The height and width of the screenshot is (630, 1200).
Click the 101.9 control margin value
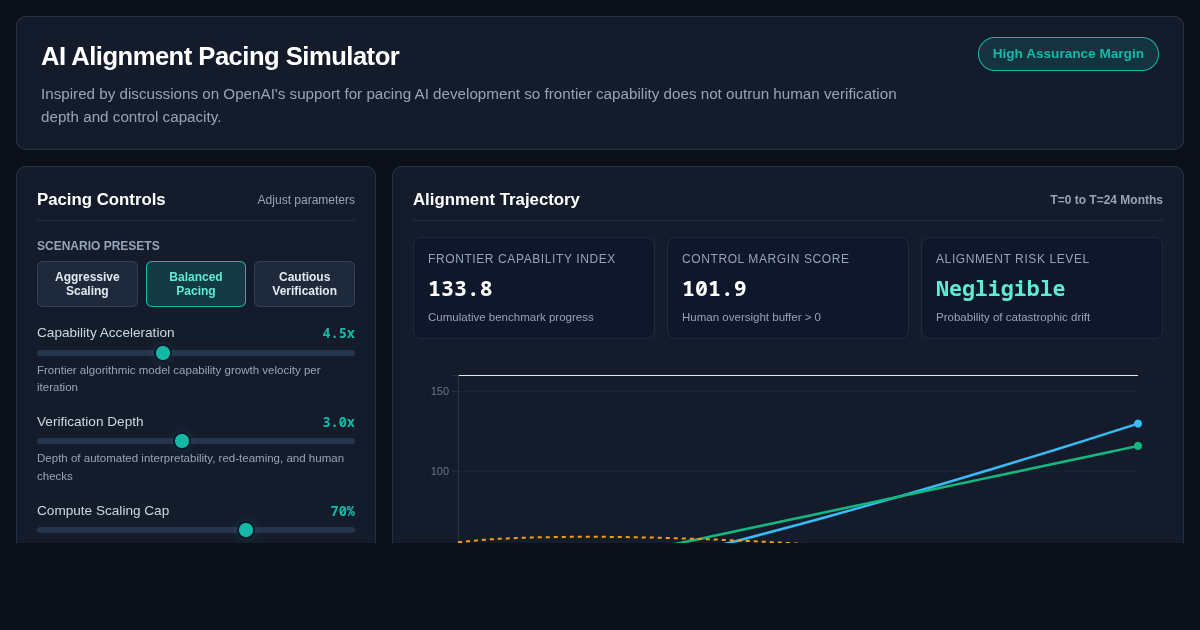click(x=714, y=289)
